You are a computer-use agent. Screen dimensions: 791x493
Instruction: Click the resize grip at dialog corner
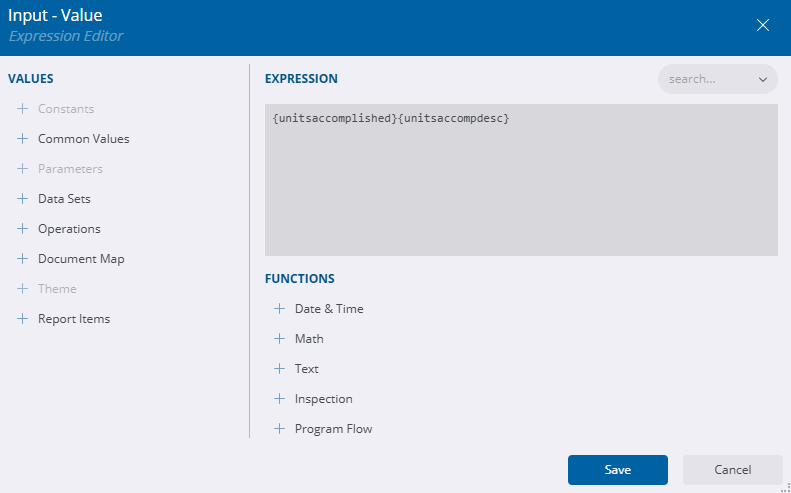coord(785,487)
